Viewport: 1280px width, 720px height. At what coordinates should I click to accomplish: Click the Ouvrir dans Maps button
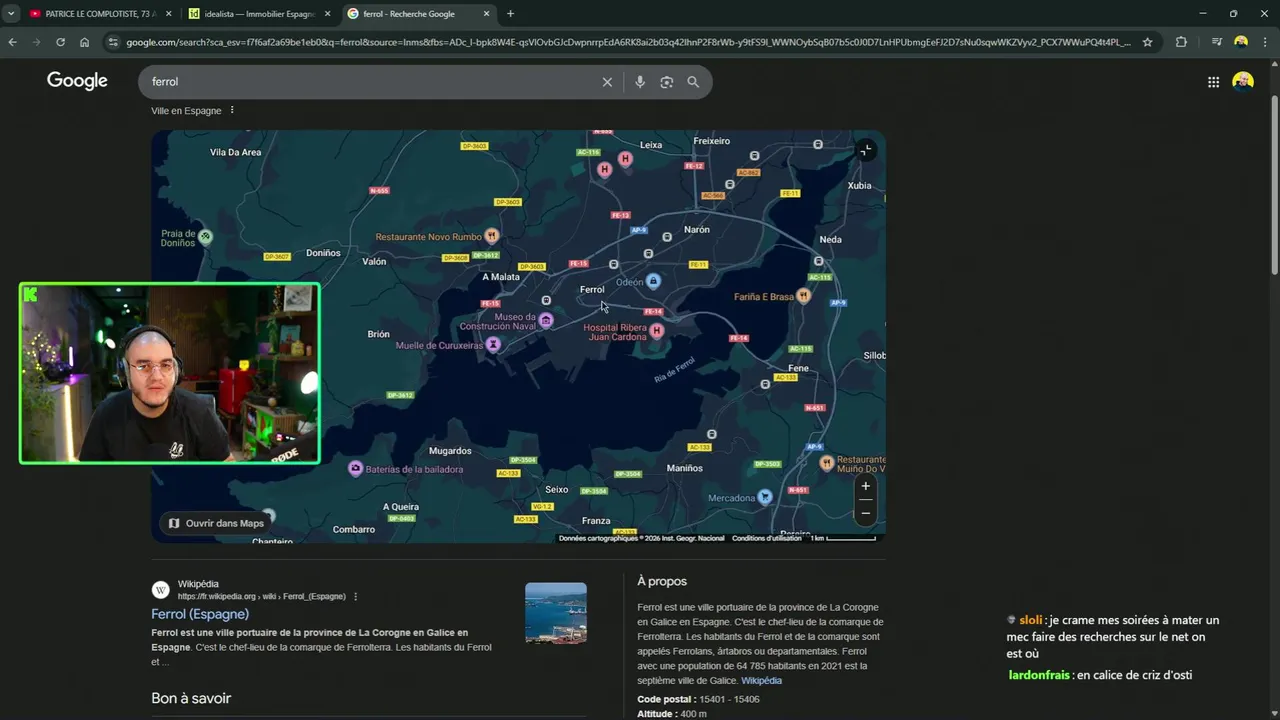[215, 523]
